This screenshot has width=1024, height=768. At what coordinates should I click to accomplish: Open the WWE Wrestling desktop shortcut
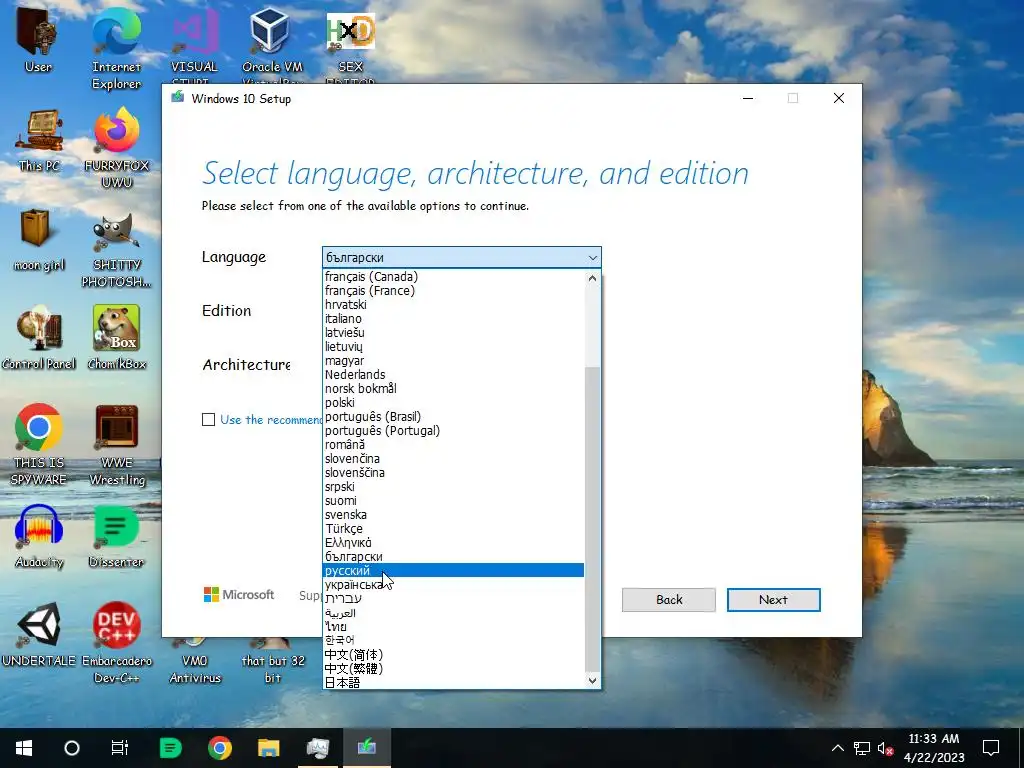[116, 445]
